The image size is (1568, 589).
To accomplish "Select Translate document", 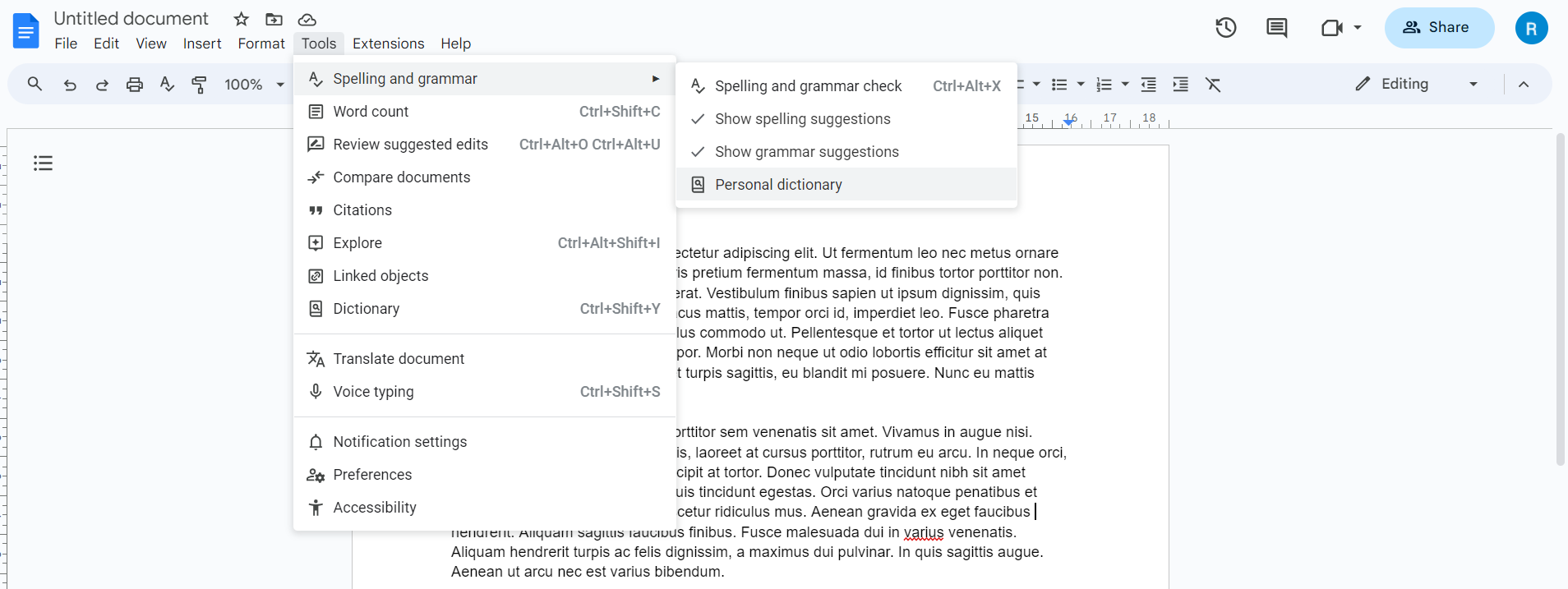I will pyautogui.click(x=485, y=359).
